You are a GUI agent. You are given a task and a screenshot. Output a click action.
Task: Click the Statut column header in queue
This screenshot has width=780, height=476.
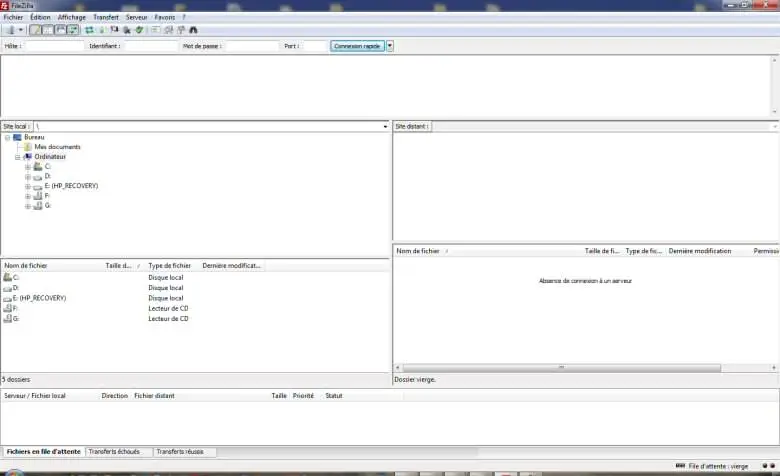pos(334,396)
